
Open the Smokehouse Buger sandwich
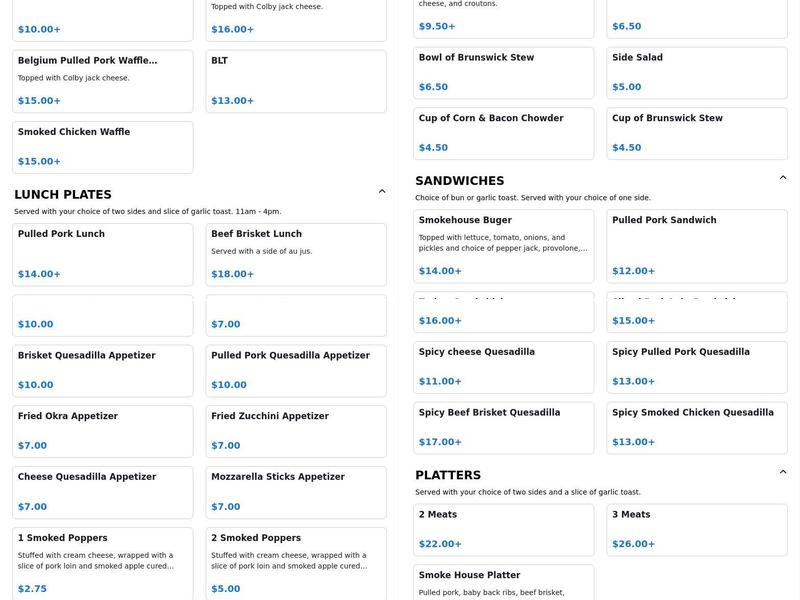503,246
